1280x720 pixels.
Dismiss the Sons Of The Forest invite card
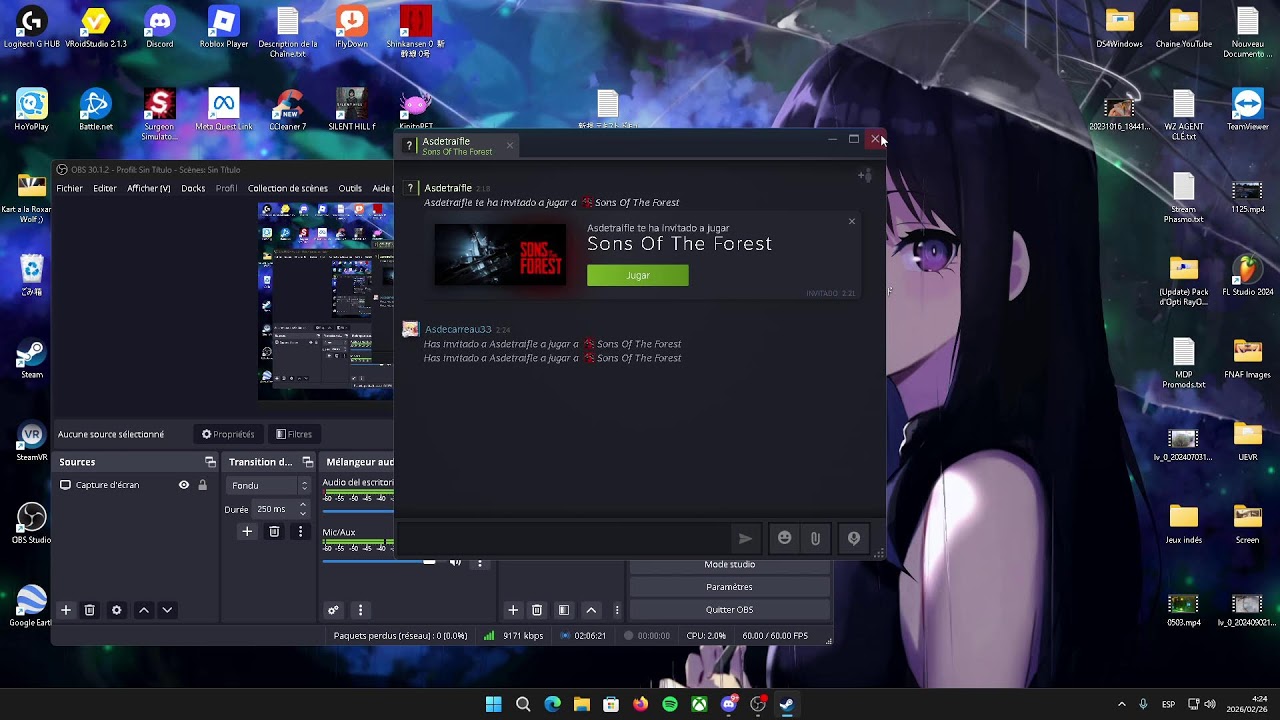[x=852, y=221]
